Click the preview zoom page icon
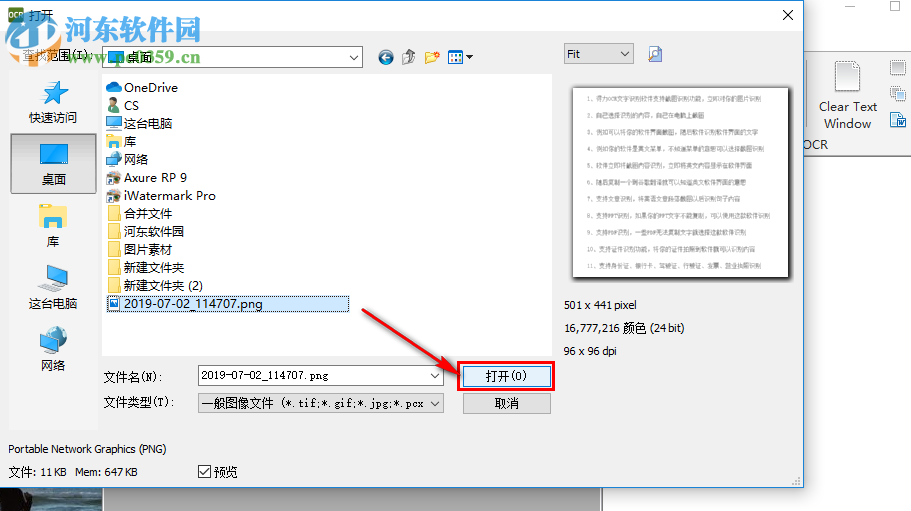 click(655, 54)
